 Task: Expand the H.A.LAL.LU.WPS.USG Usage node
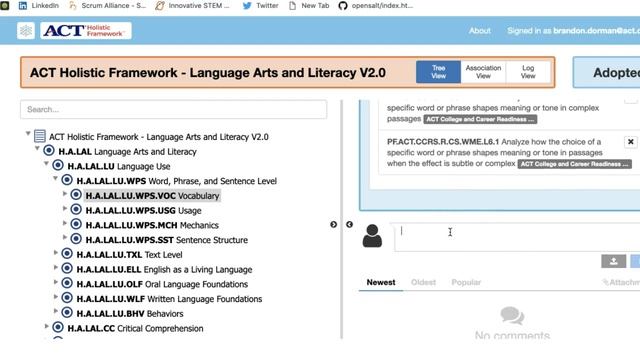[x=64, y=208]
